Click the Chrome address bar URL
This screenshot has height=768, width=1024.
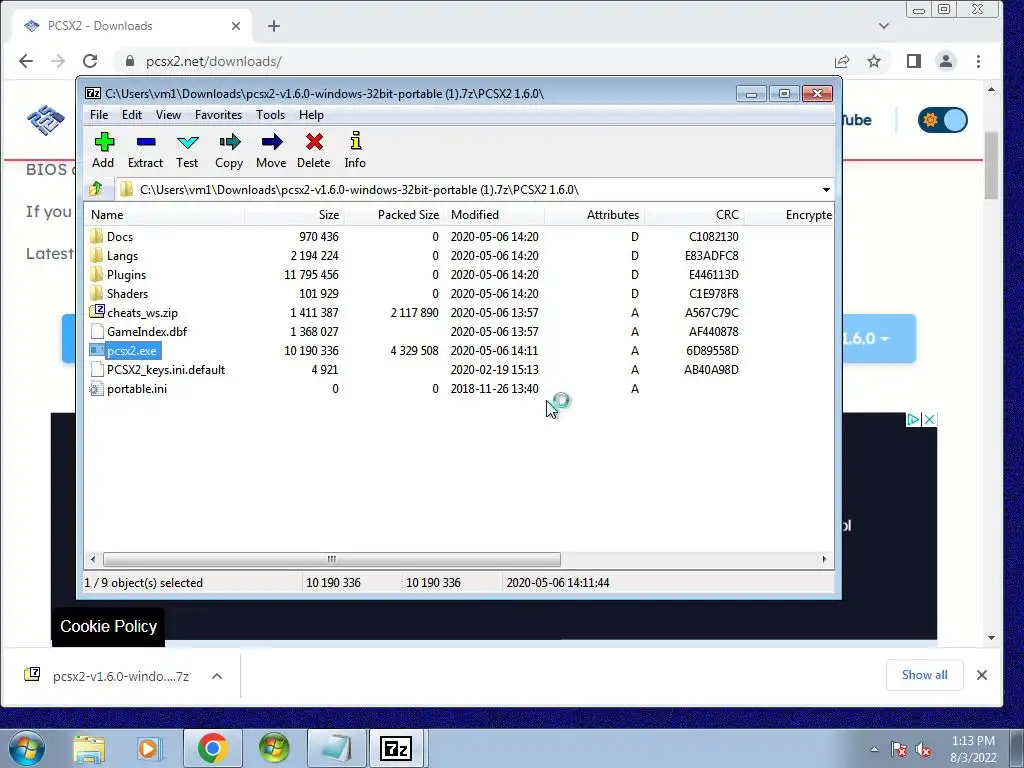coord(214,61)
